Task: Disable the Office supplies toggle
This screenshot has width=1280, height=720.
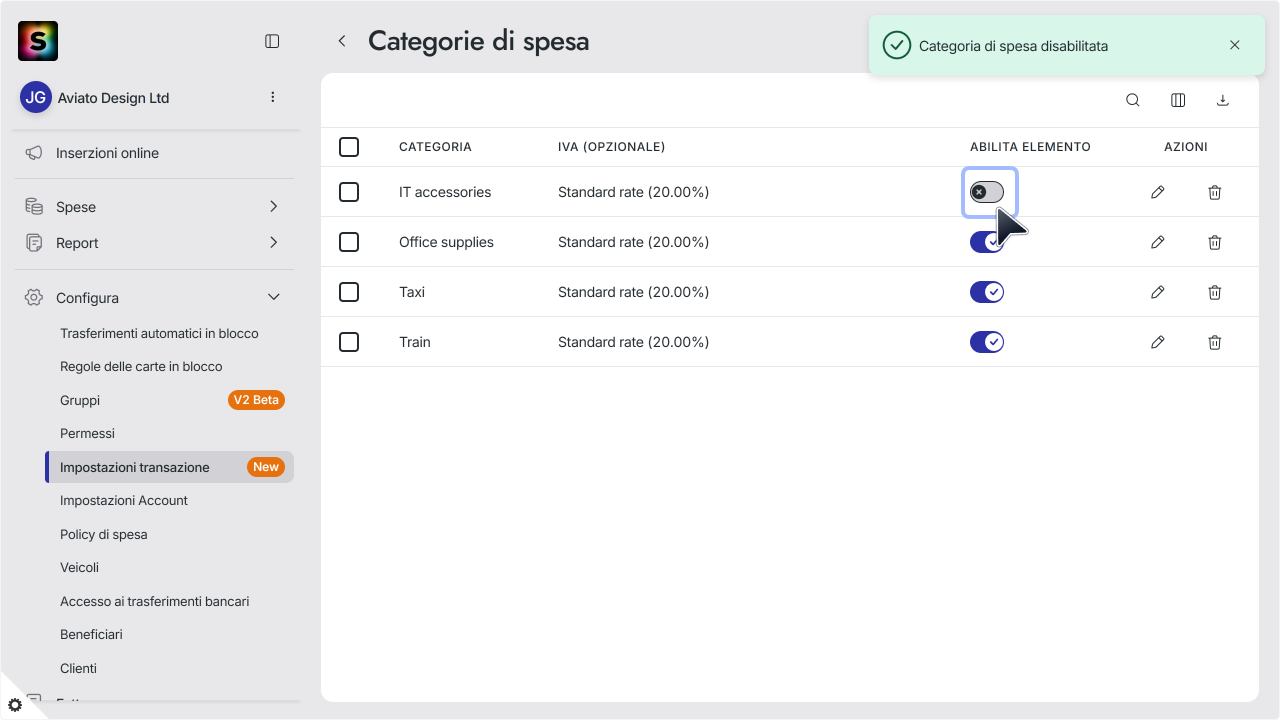Action: pyautogui.click(x=987, y=242)
